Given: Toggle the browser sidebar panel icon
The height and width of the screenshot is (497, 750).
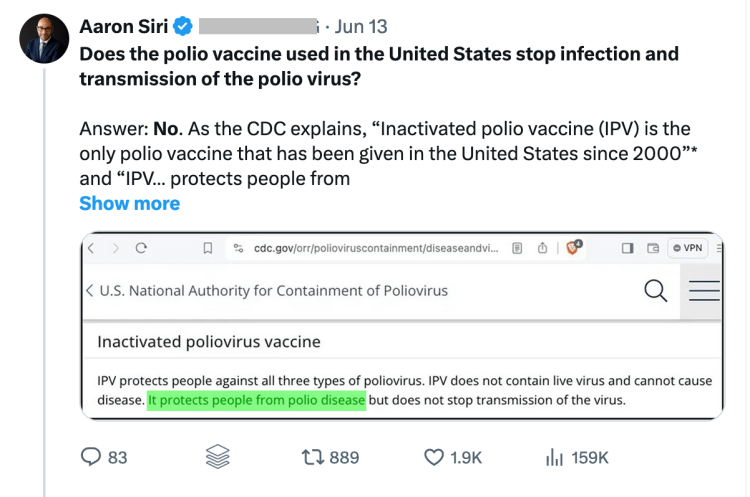Looking at the screenshot, I should click(x=627, y=248).
